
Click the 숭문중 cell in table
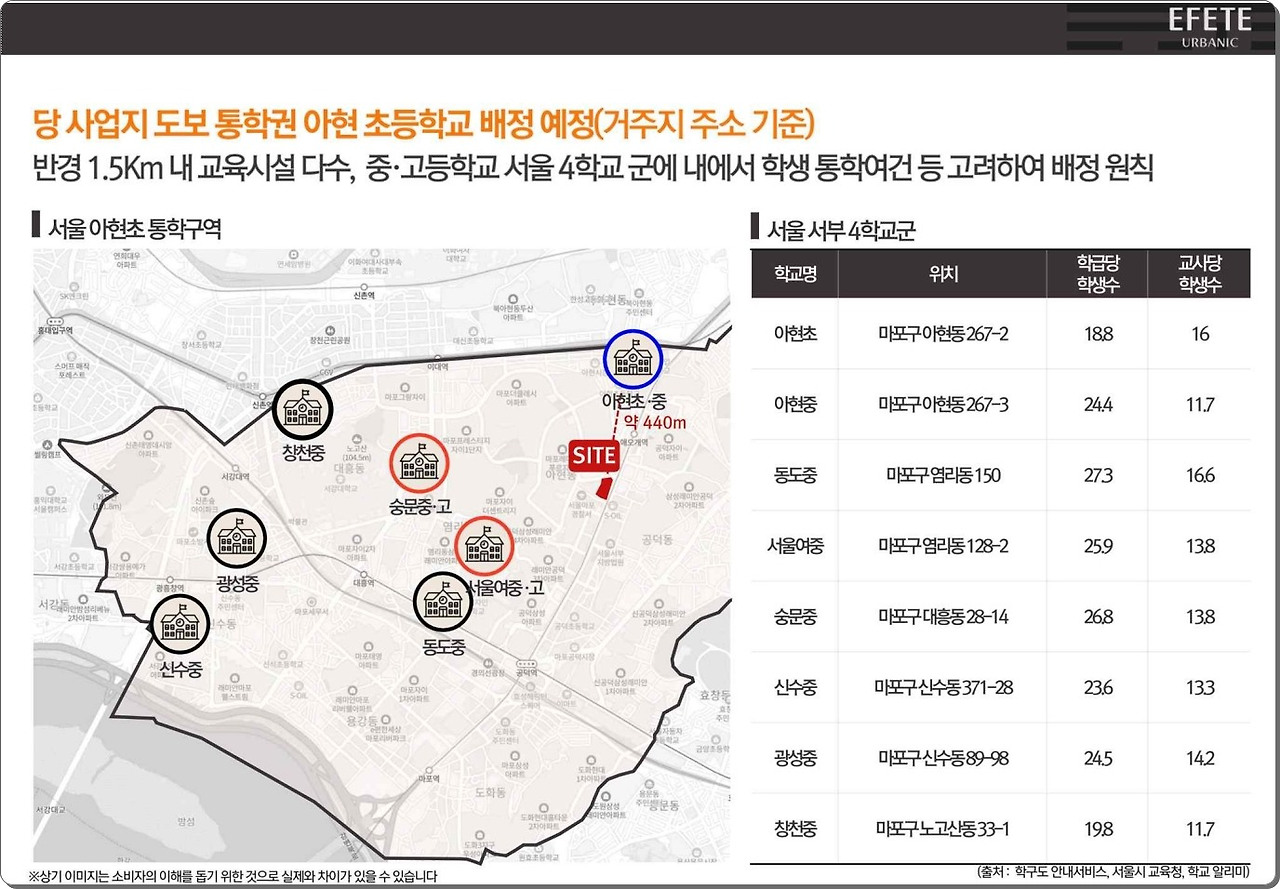[x=795, y=617]
